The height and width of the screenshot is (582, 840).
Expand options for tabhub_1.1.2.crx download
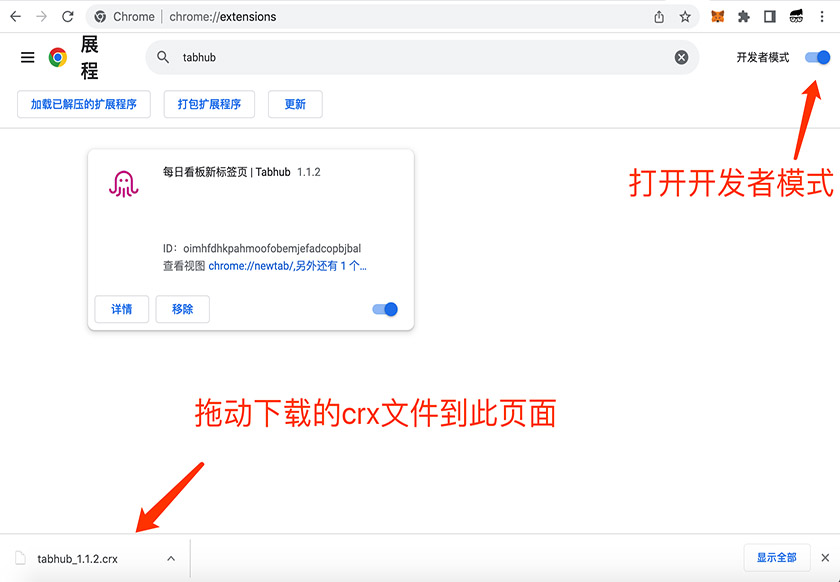point(171,559)
